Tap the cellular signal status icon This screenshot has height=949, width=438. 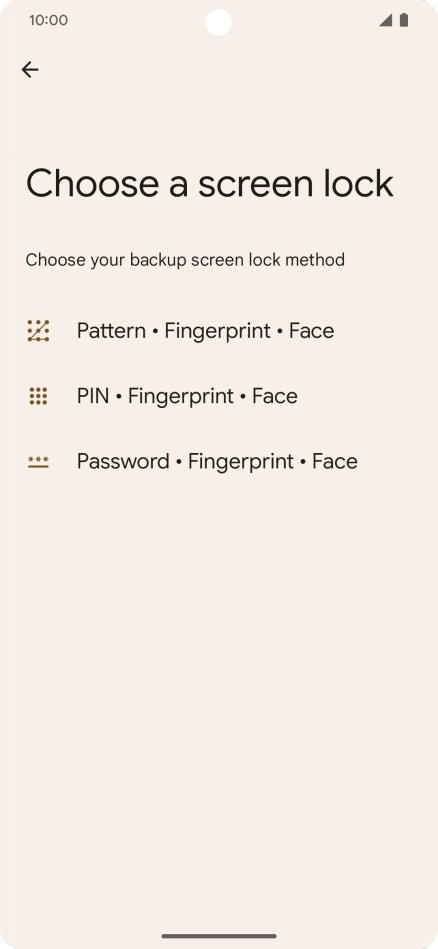coord(385,20)
